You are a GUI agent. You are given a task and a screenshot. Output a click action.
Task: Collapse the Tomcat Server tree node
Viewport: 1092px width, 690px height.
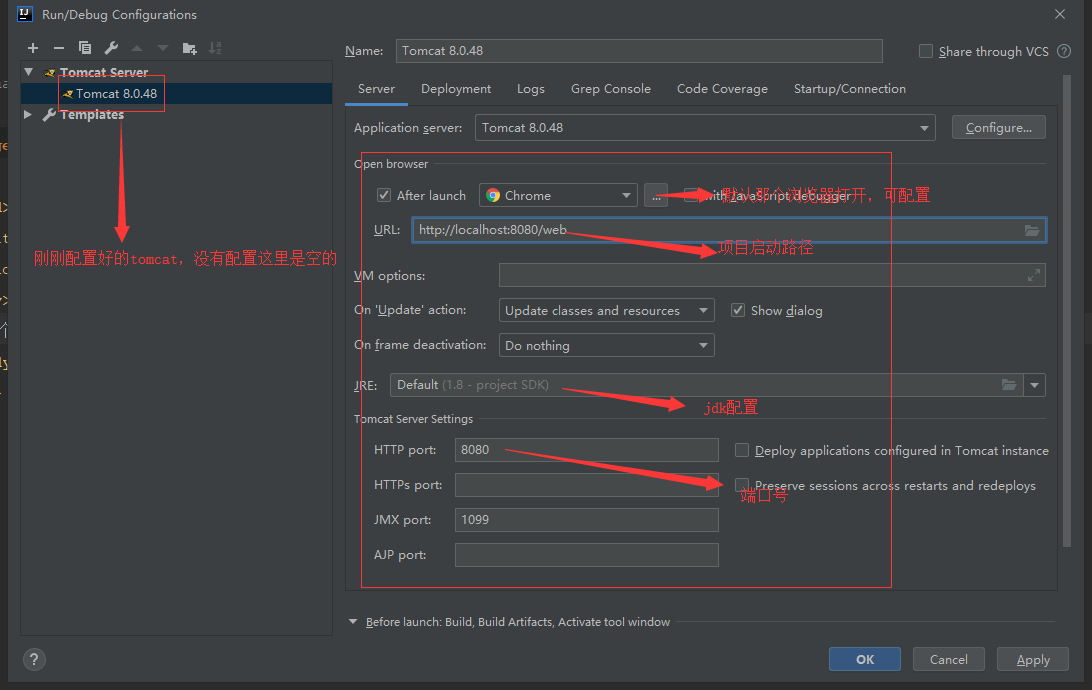(x=29, y=72)
